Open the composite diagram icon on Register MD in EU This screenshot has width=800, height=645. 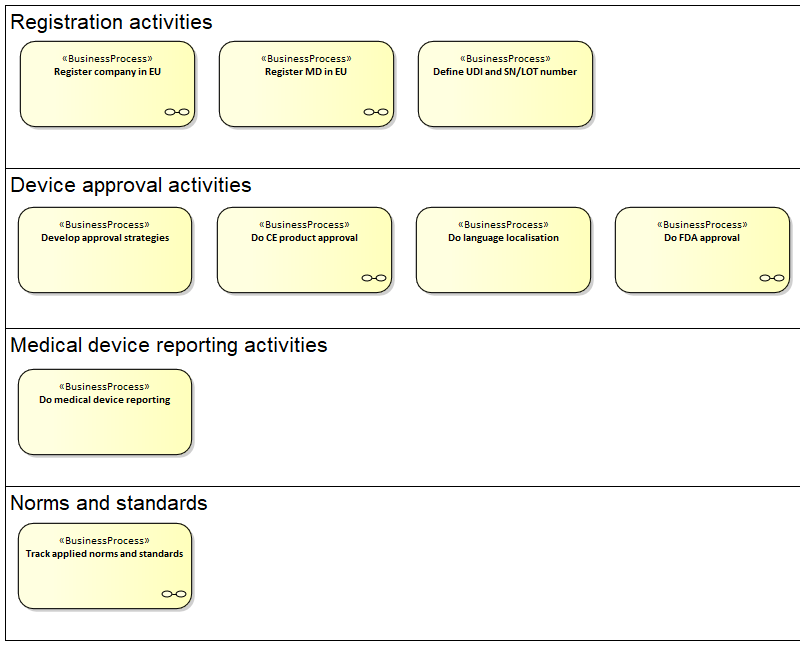[x=376, y=112]
